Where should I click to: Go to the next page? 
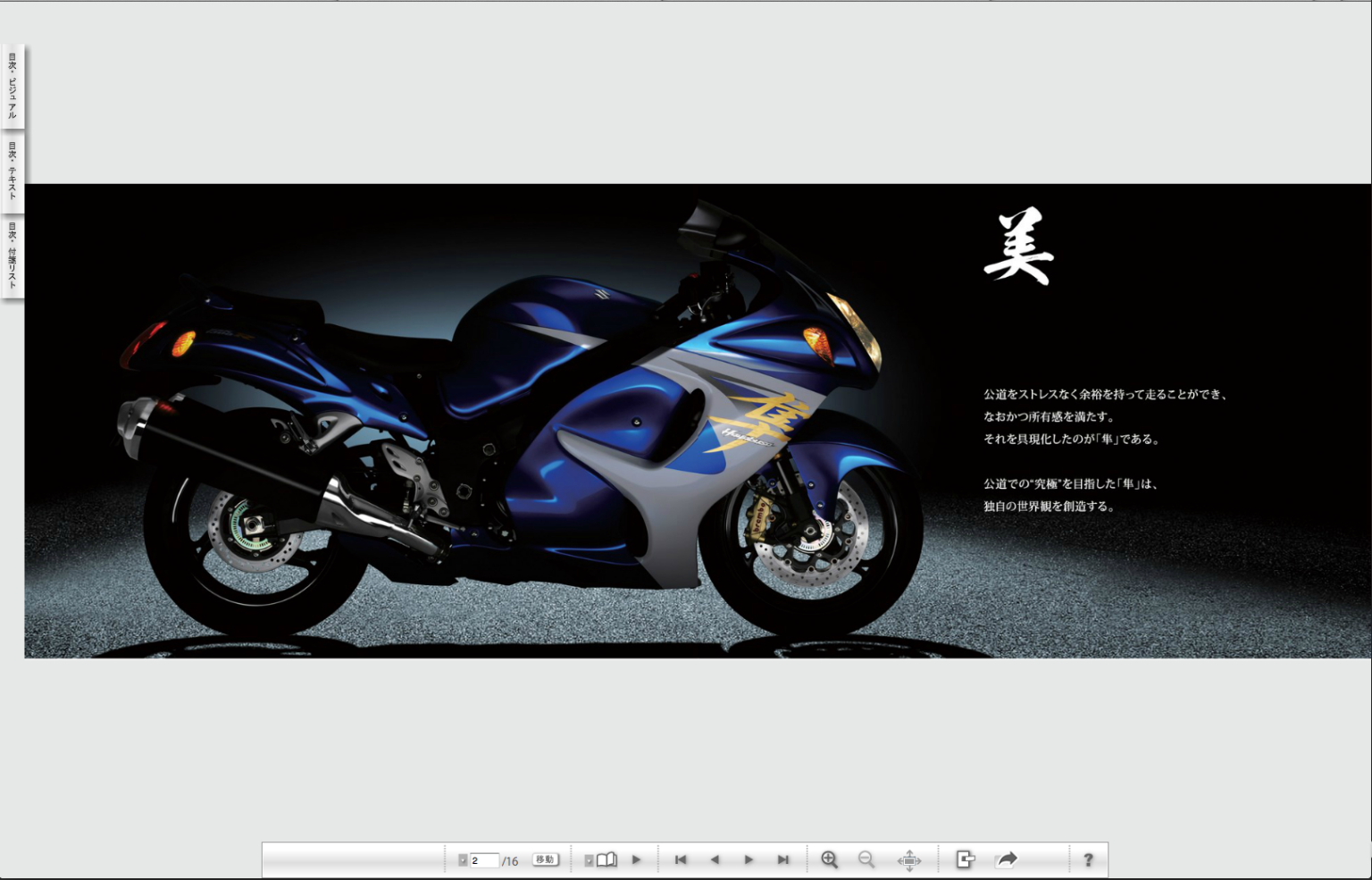[749, 859]
